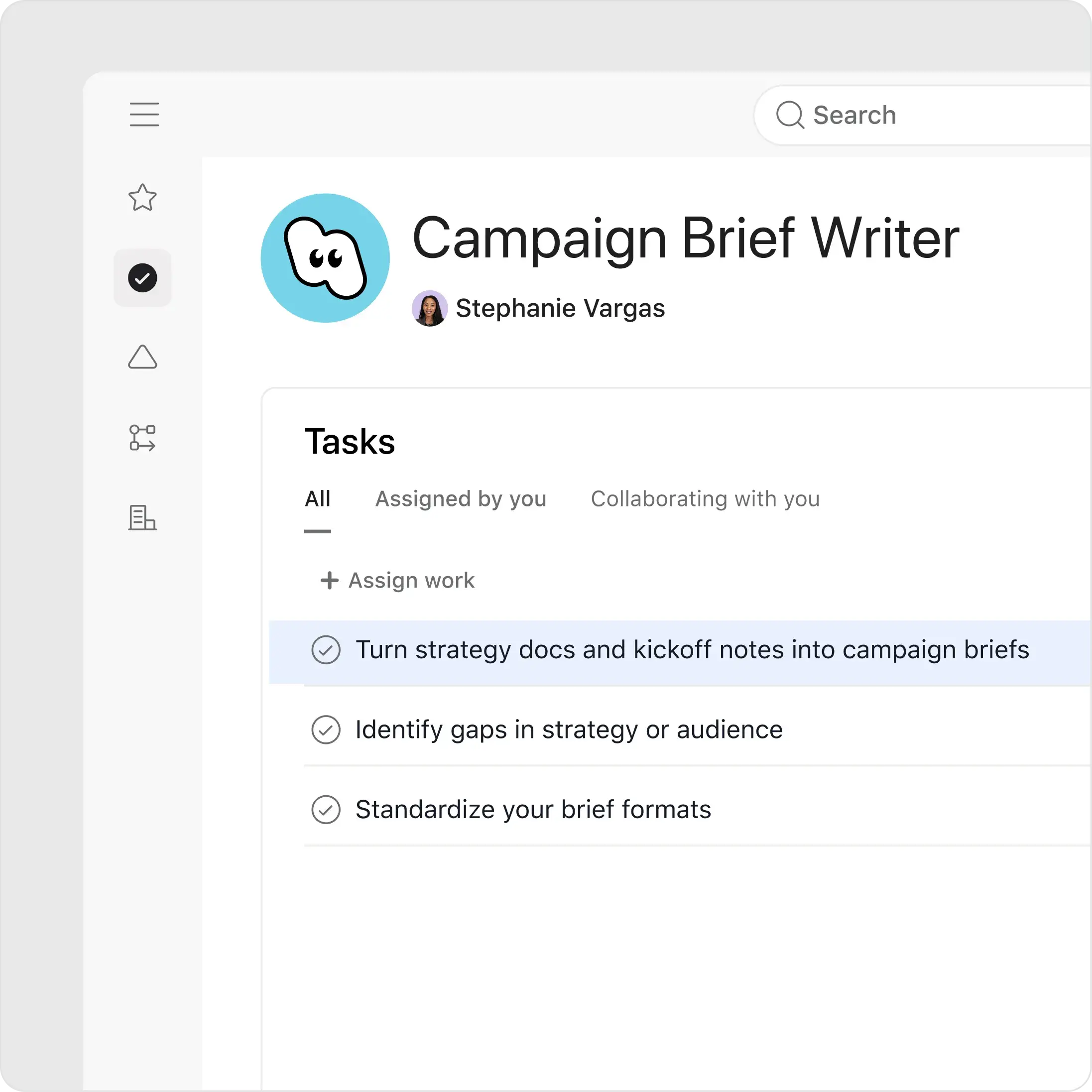Switch to the 'Assigned by you' tab
The image size is (1092, 1092).
click(461, 499)
